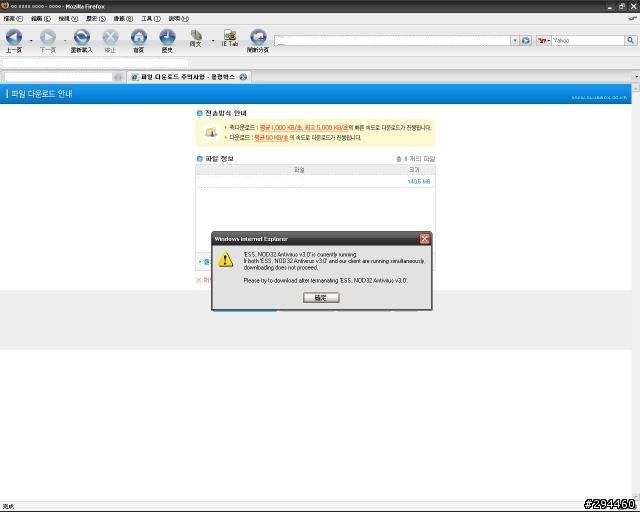Click the 파일 정보 section heading
Viewport: 640px width, 512px height.
click(219, 159)
